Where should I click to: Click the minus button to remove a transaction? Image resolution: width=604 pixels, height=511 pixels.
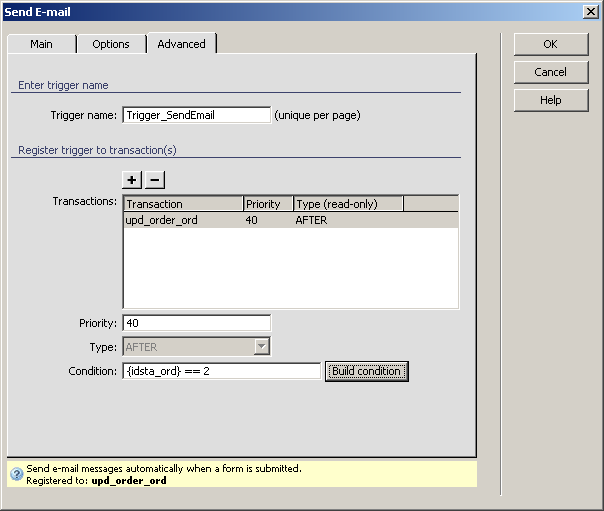155,180
